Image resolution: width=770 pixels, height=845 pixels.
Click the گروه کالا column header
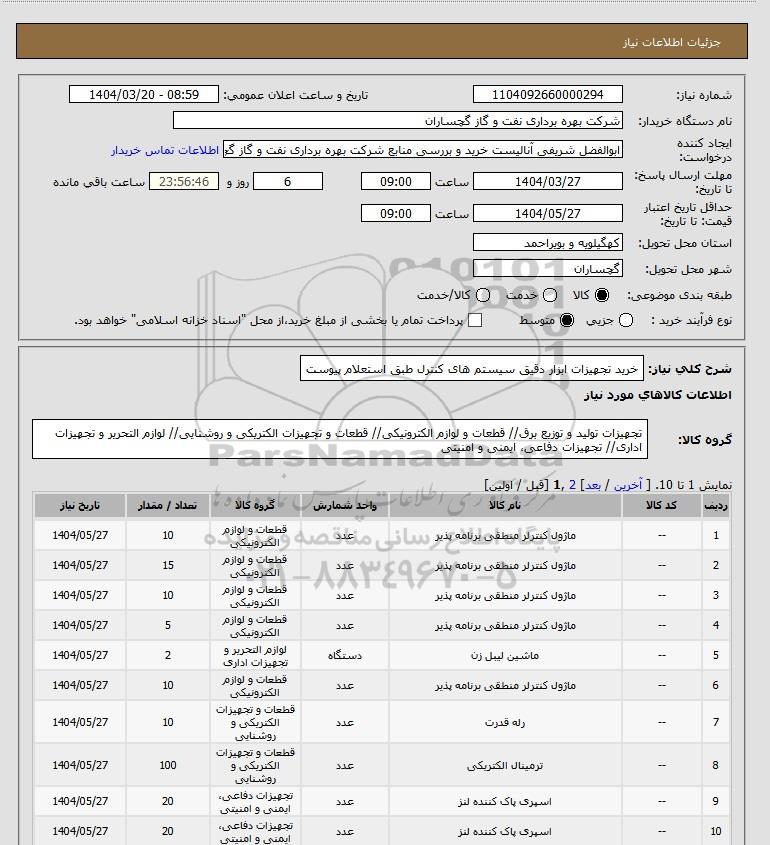[255, 505]
